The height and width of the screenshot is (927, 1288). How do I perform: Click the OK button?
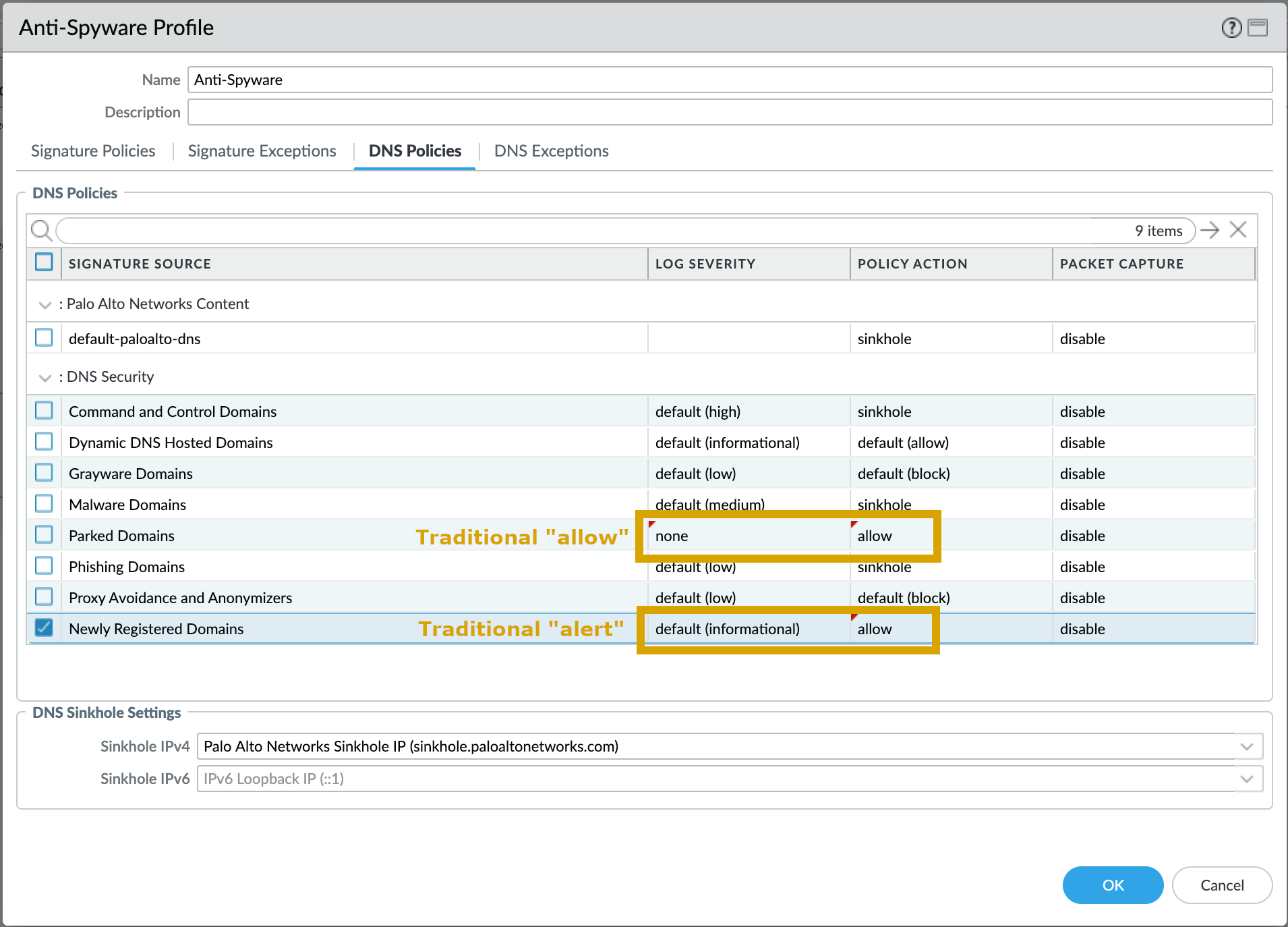(1113, 885)
